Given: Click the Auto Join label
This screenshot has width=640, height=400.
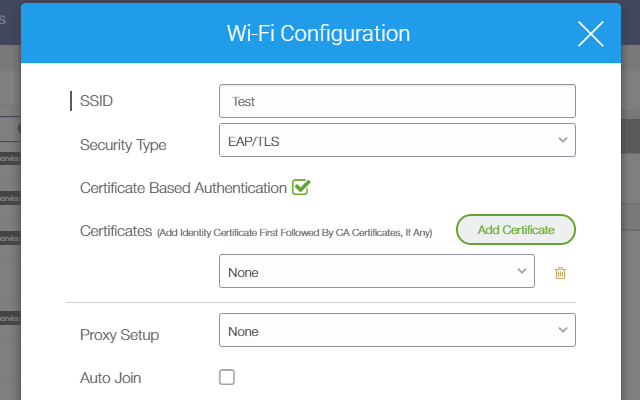Looking at the screenshot, I should tap(111, 378).
